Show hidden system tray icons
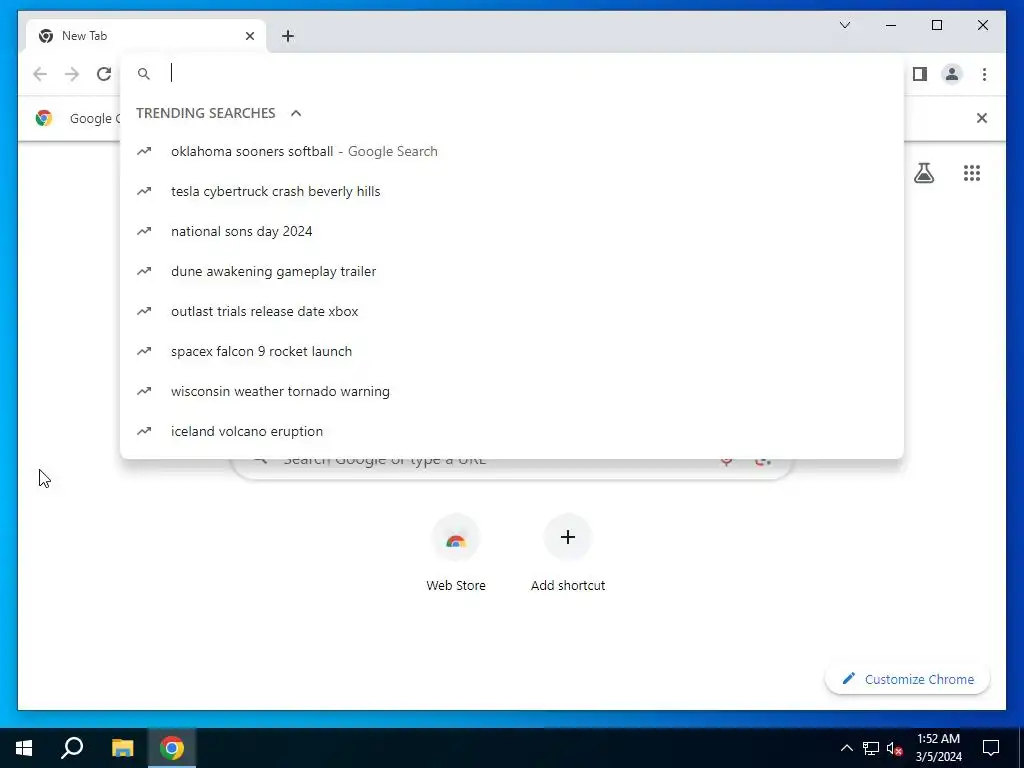Viewport: 1024px width, 768px height. tap(846, 748)
